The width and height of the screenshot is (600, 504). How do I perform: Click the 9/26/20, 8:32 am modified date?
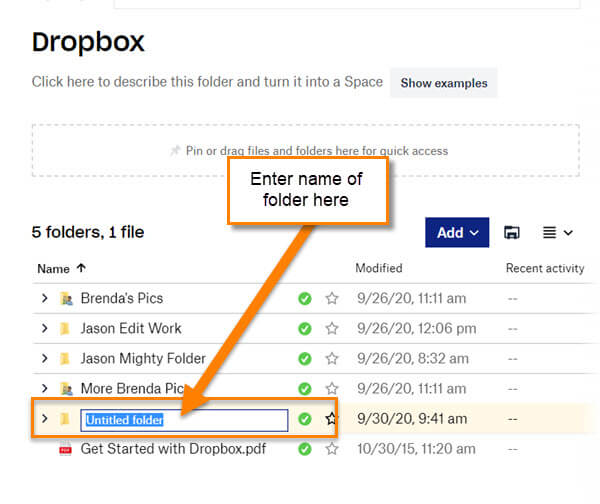pos(413,359)
